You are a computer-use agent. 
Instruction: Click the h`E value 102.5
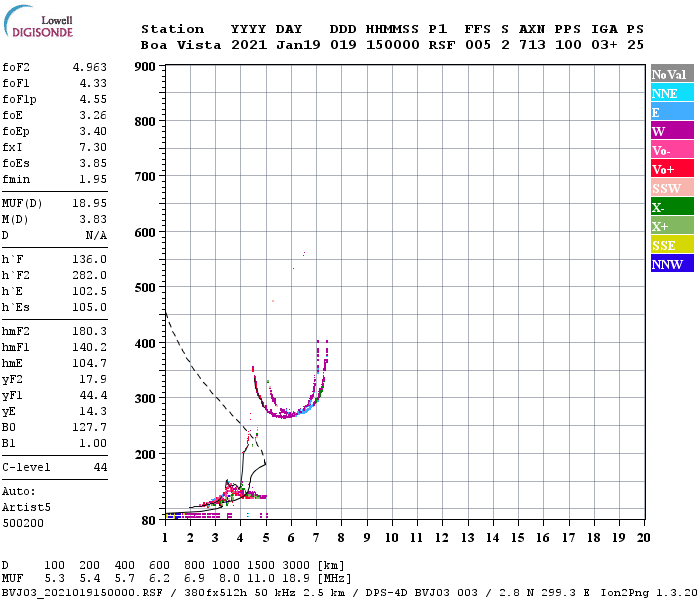click(x=90, y=292)
